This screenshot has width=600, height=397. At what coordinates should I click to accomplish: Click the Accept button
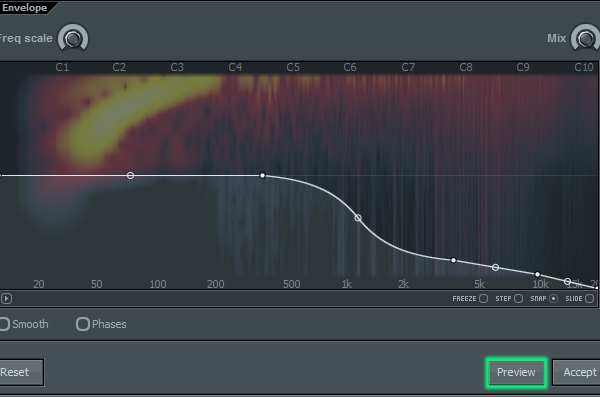pos(576,372)
